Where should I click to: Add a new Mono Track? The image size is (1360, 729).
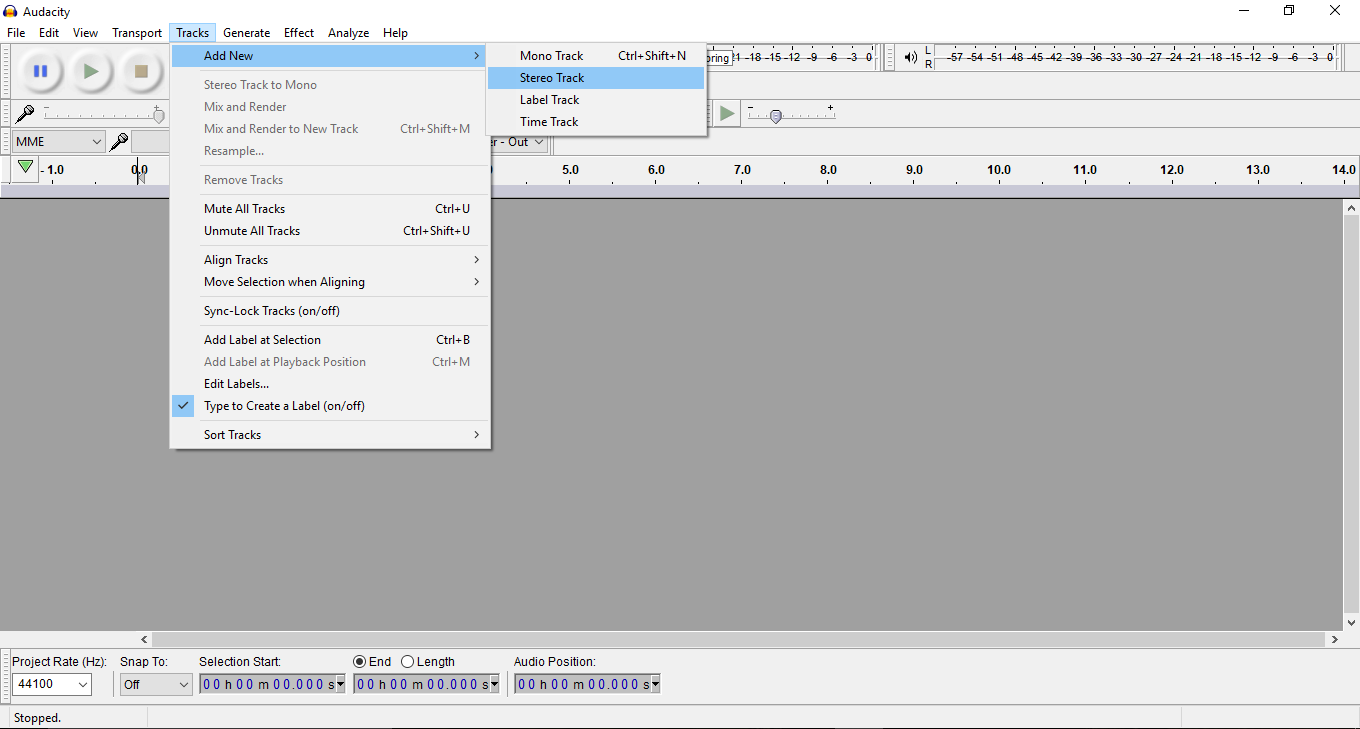[x=596, y=56]
